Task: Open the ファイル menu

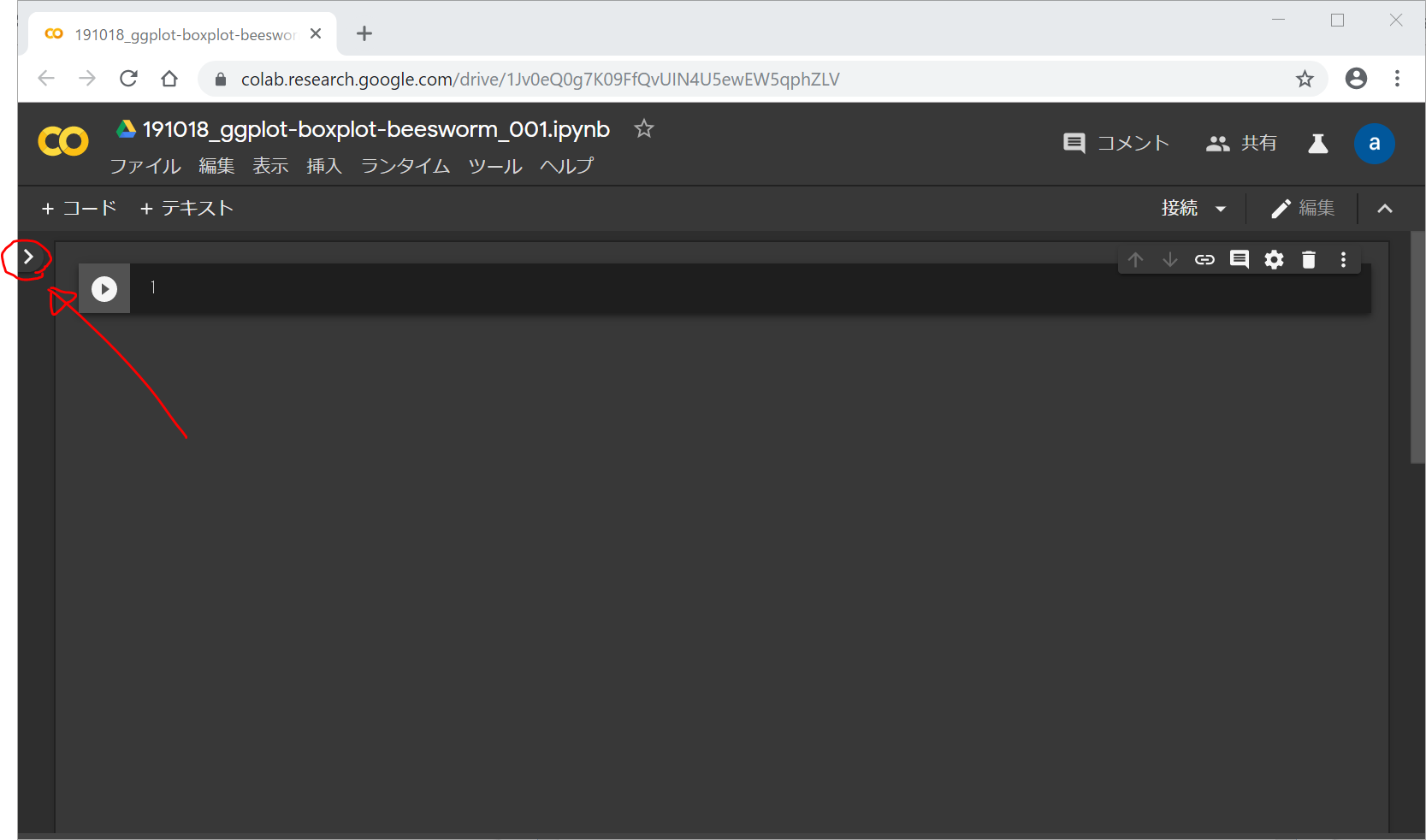Action: 145,166
